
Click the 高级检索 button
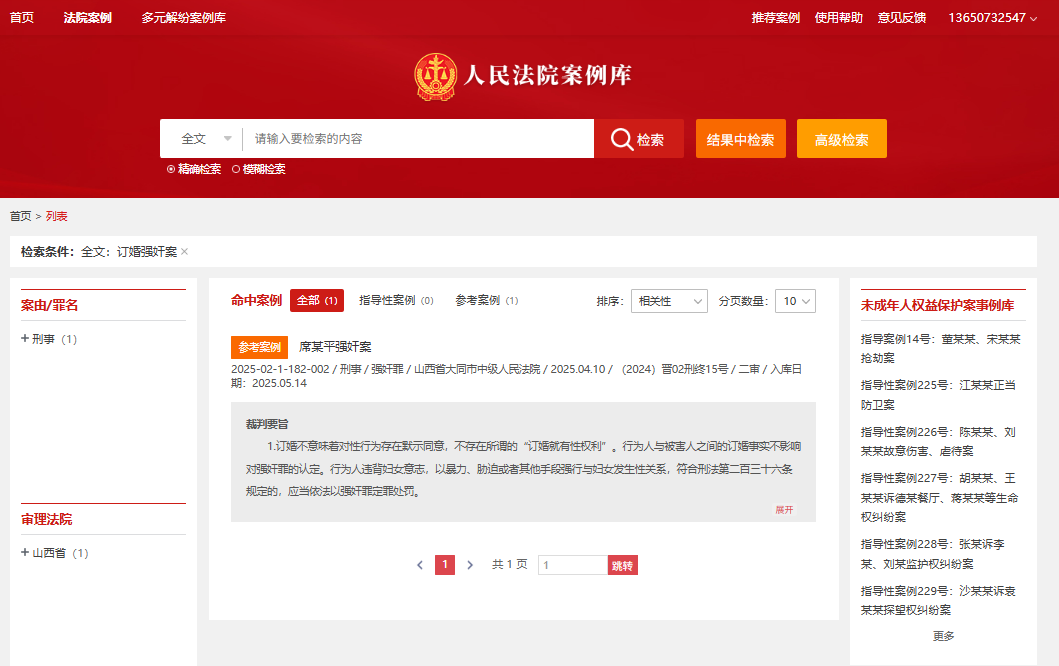pyautogui.click(x=841, y=138)
